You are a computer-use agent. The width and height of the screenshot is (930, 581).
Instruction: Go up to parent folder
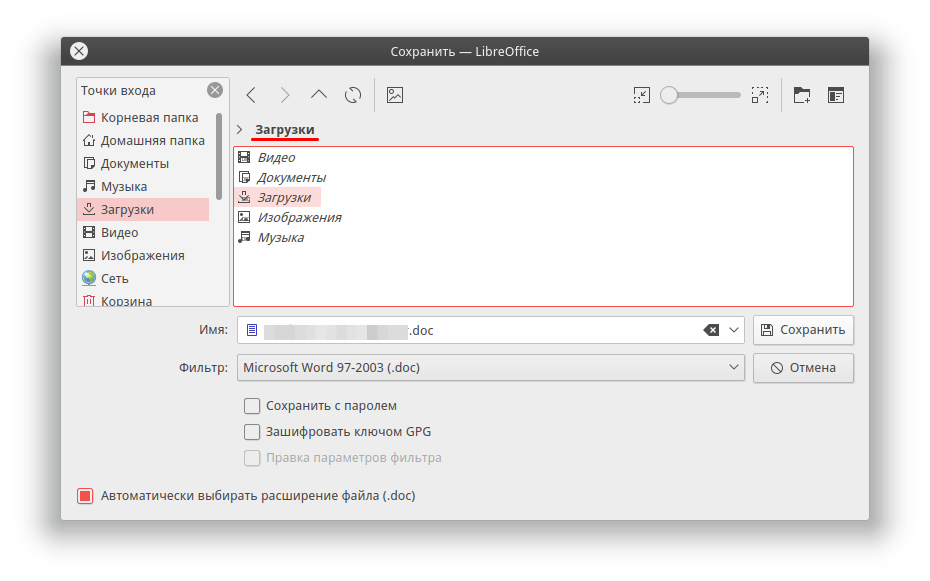pos(319,95)
